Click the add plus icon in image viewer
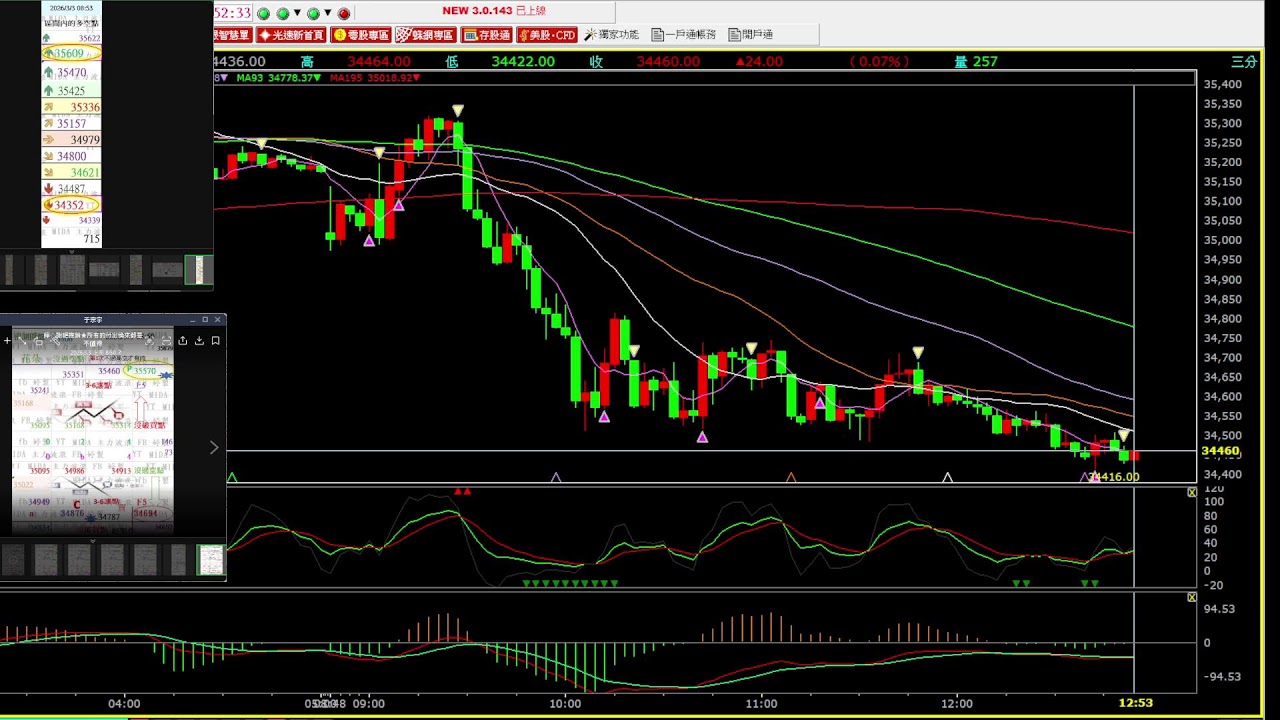Viewport: 1280px width, 720px height. pos(9,341)
